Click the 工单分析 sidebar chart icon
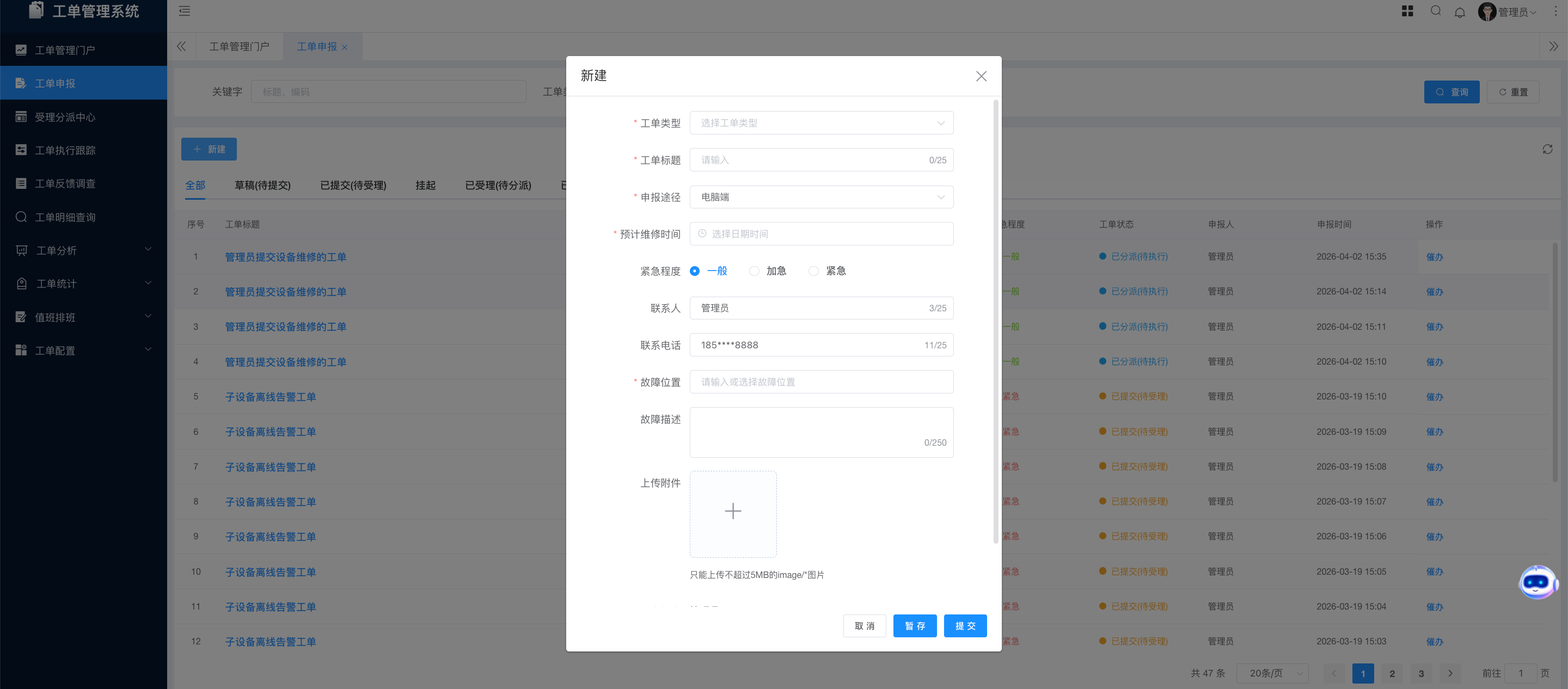This screenshot has width=1568, height=689. tap(21, 250)
